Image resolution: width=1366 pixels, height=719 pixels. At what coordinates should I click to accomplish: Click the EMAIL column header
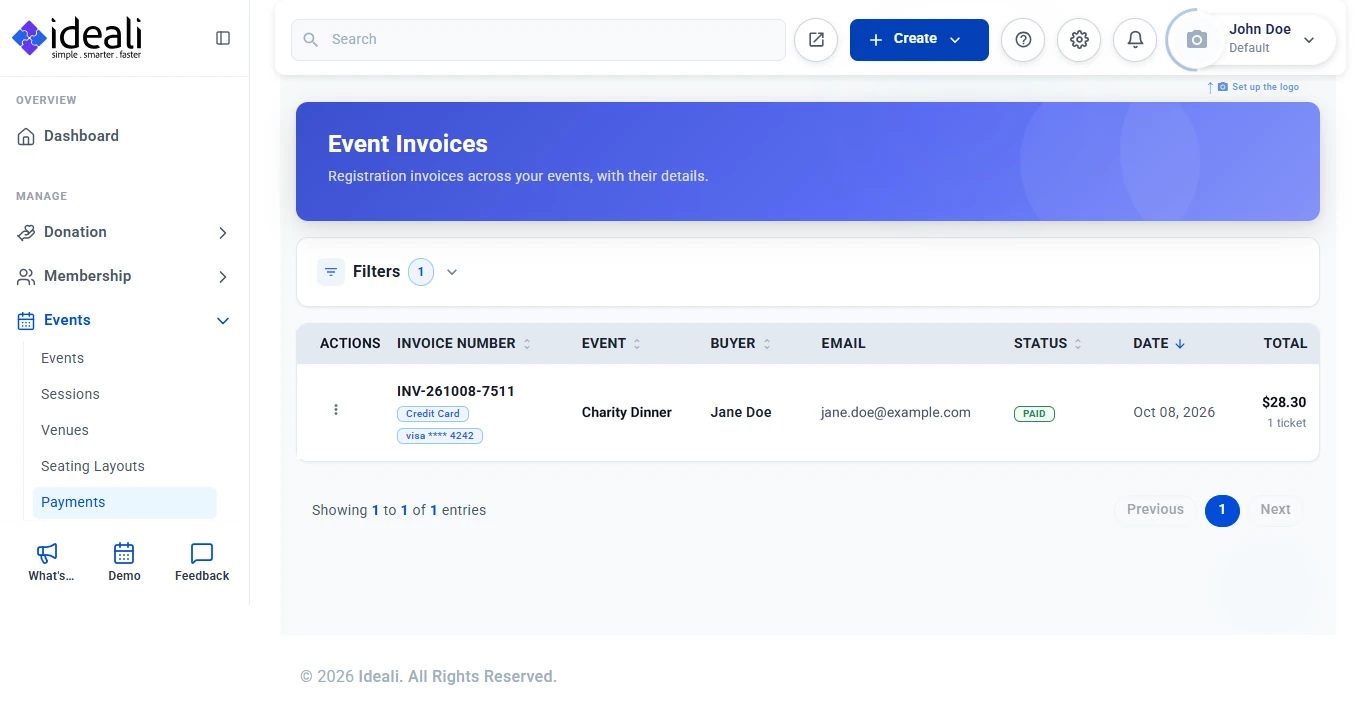tap(844, 343)
